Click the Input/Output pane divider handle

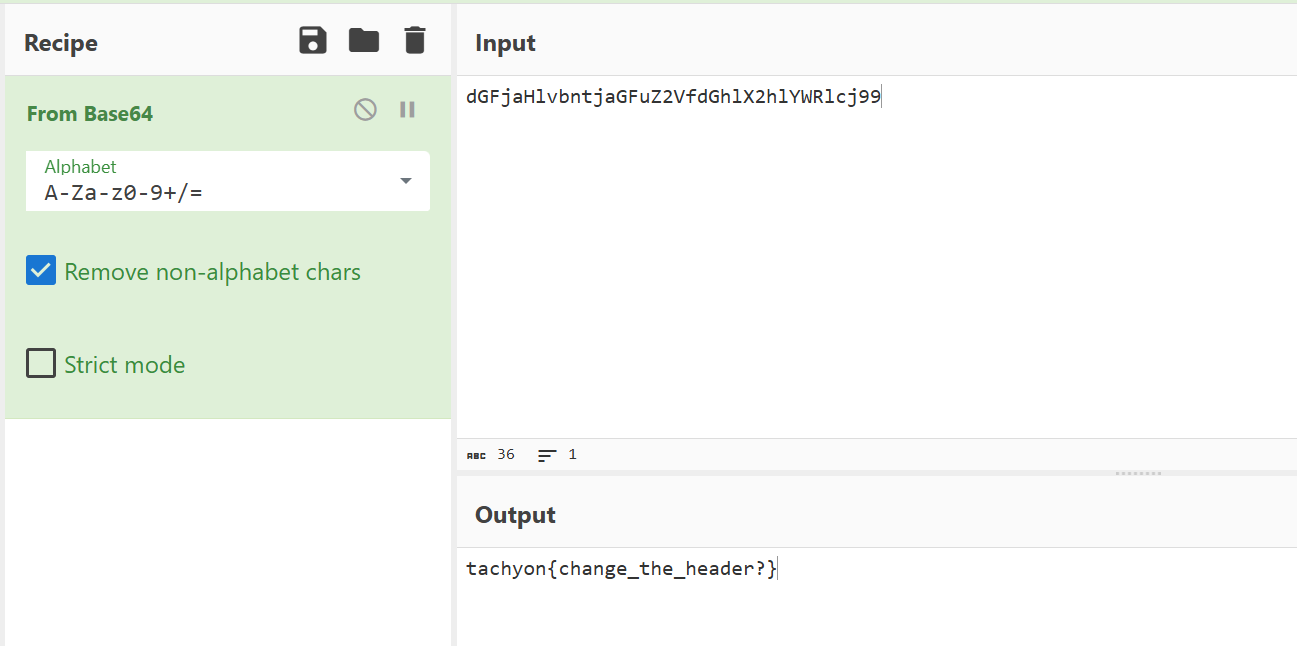(x=1138, y=473)
